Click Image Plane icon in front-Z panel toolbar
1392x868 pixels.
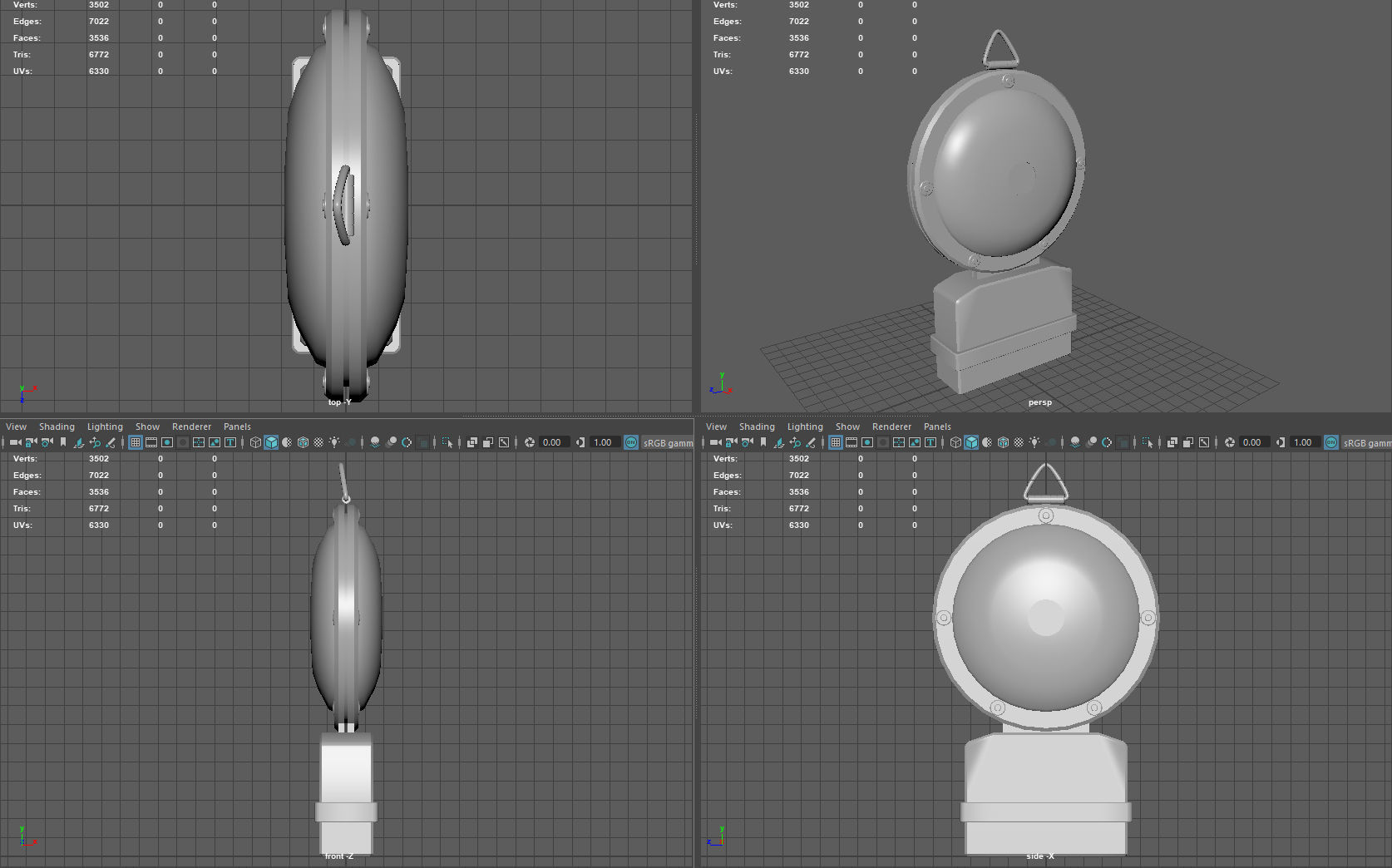click(78, 442)
